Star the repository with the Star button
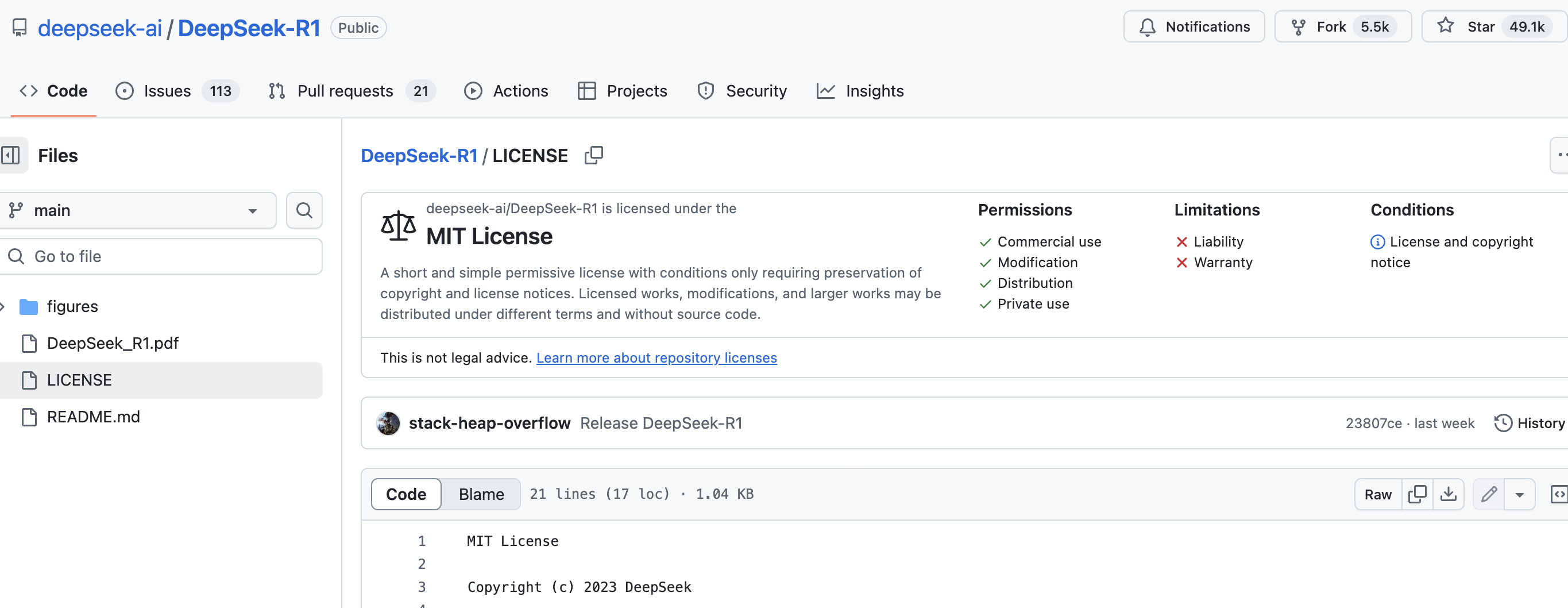The height and width of the screenshot is (608, 1568). (1494, 27)
